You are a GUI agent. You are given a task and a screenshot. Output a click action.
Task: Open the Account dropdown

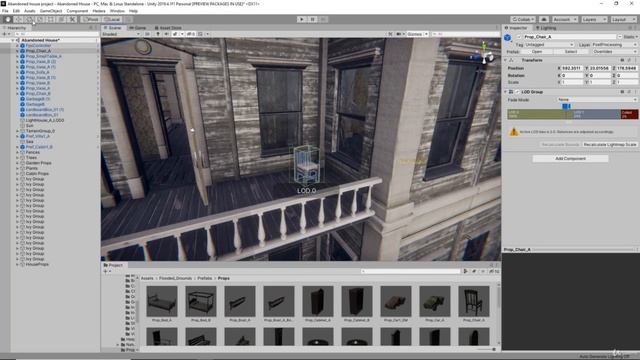[x=564, y=19]
